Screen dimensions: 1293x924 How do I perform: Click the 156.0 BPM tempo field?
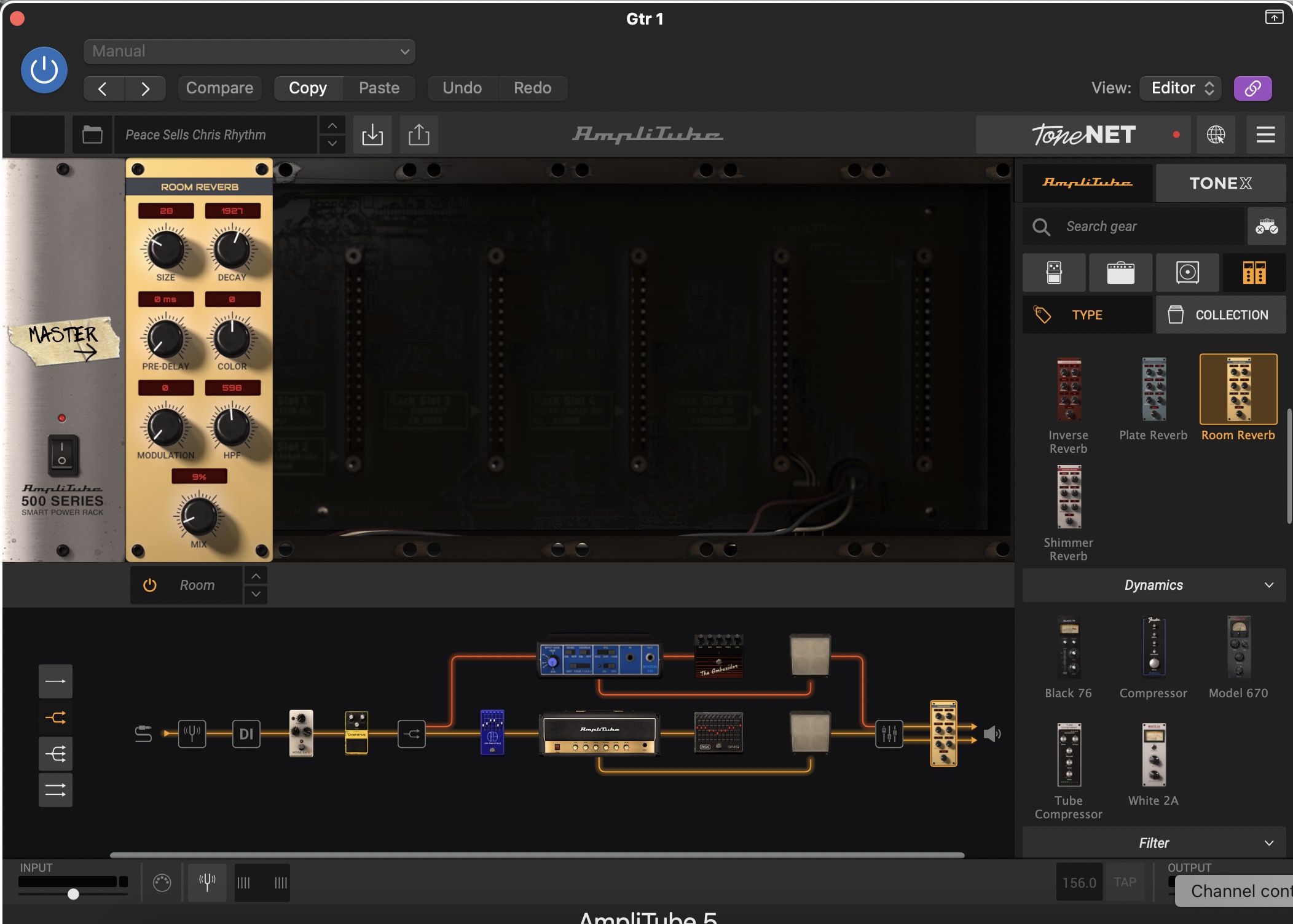(x=1079, y=882)
